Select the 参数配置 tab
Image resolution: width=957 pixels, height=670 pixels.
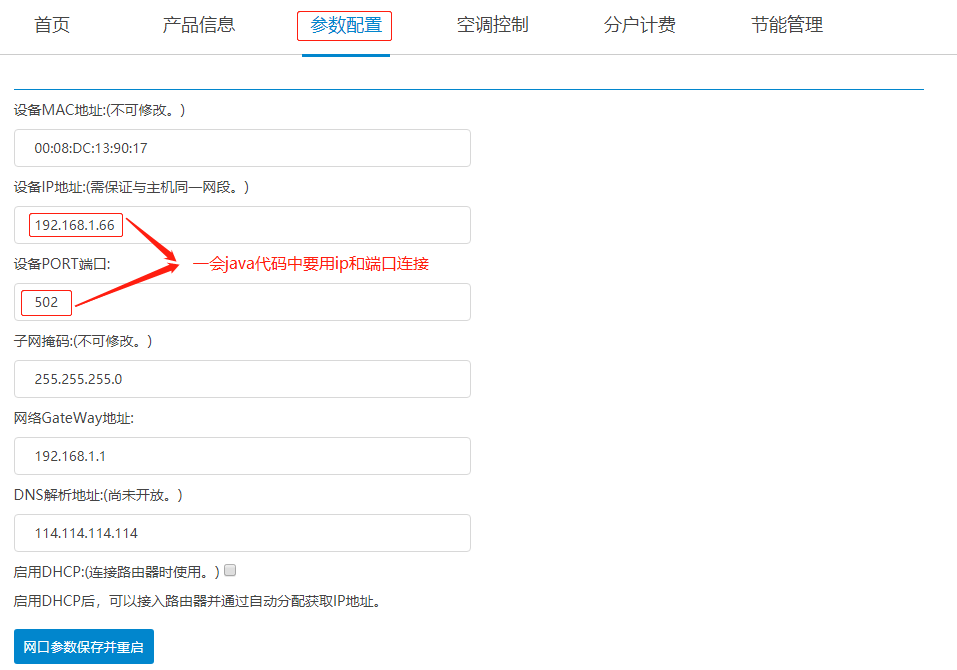pos(345,25)
